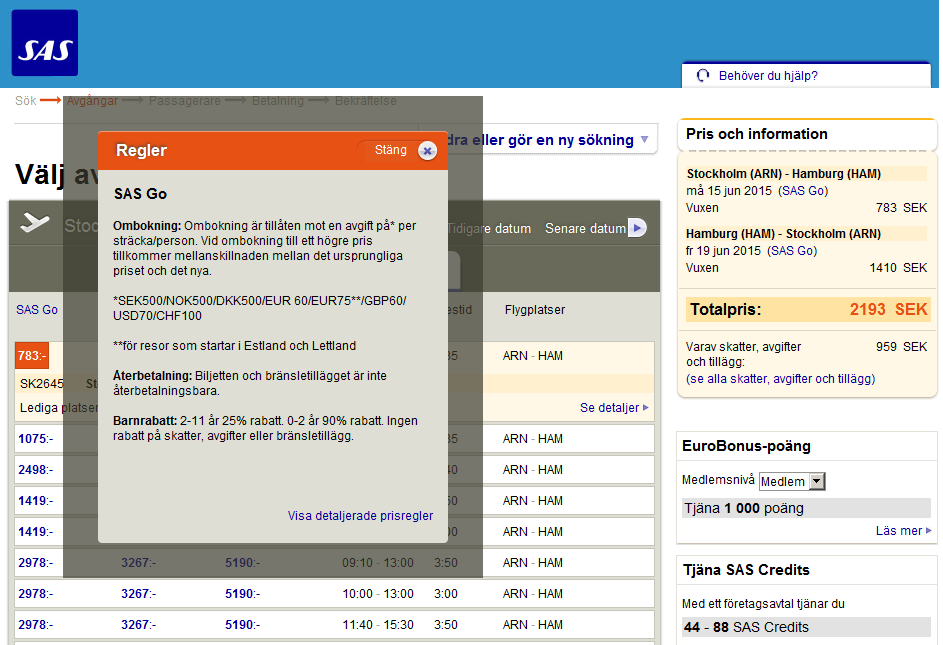Screen dimensions: 943x645
Task: Click the Senare datum arrow icon
Action: coord(637,228)
